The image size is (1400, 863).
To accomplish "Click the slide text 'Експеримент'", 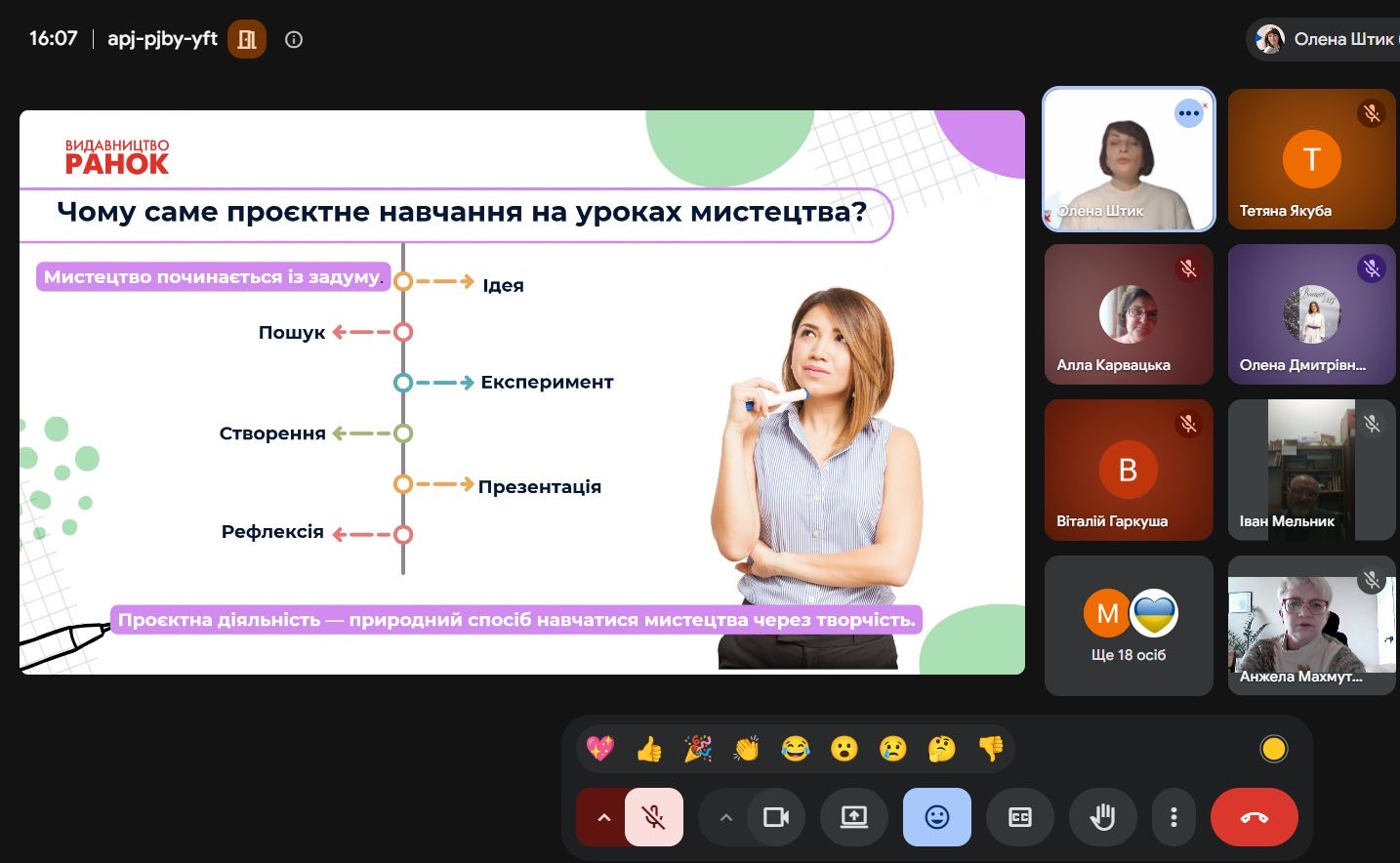I will 547,382.
